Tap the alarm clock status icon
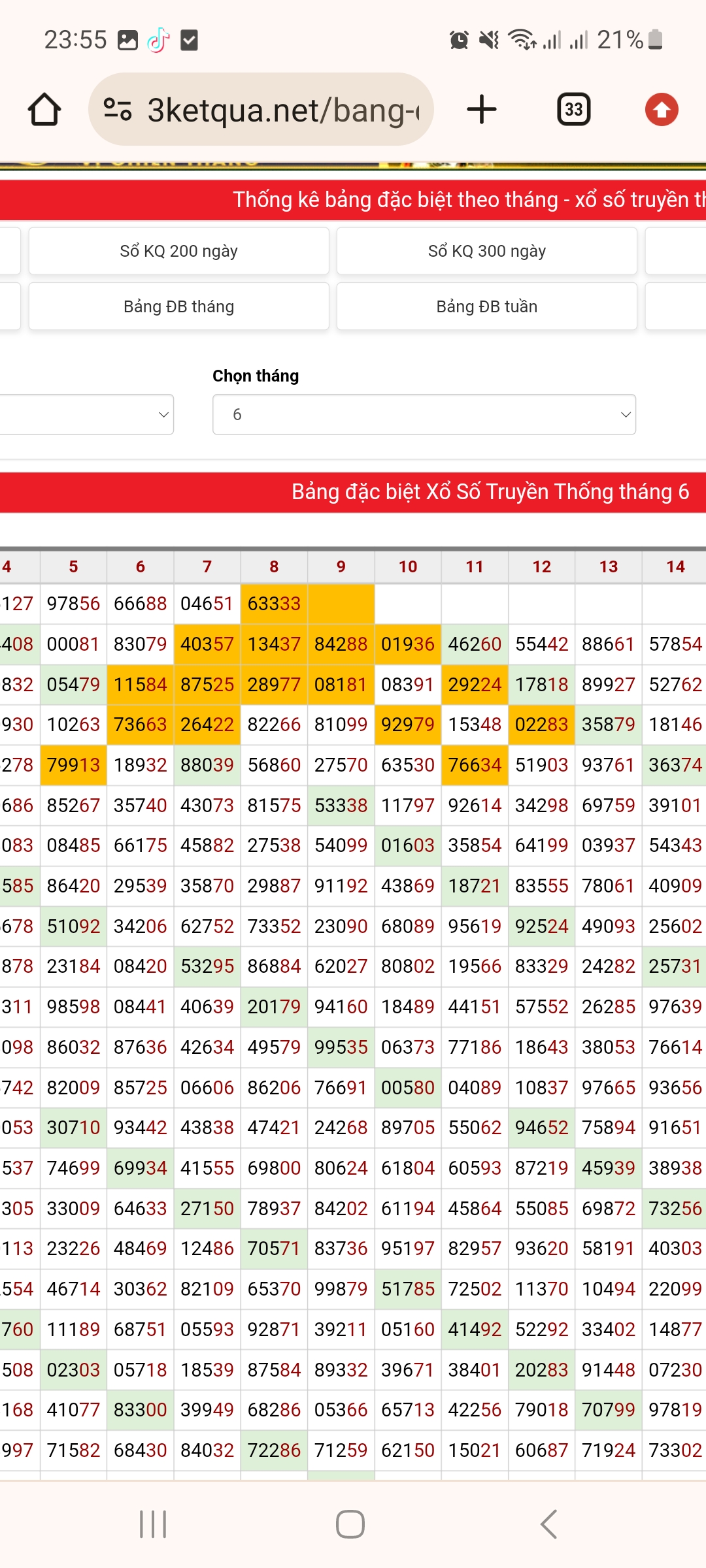Image resolution: width=706 pixels, height=1568 pixels. (460, 41)
